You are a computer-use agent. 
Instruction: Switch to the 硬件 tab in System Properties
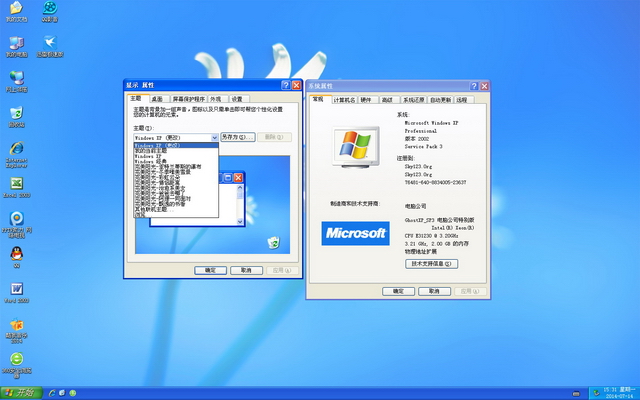[367, 100]
